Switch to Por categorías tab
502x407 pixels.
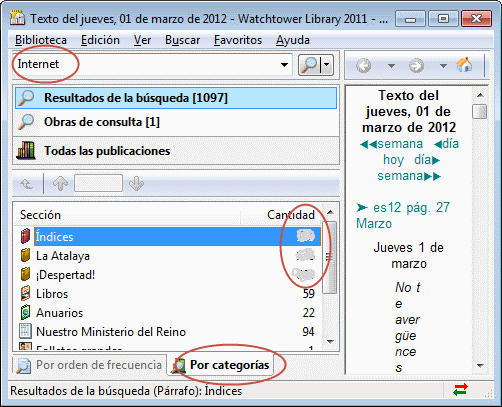[x=221, y=365]
